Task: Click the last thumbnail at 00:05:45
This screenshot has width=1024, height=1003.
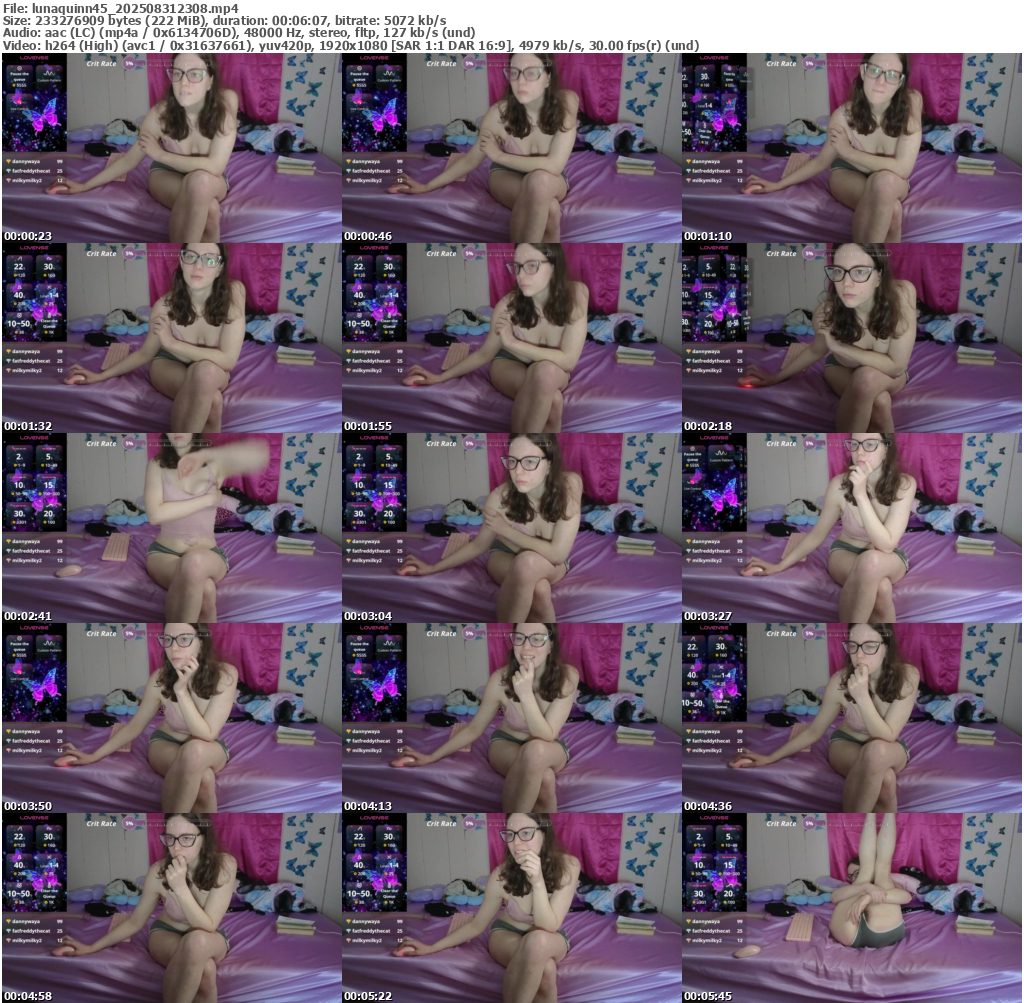Action: pos(851,908)
